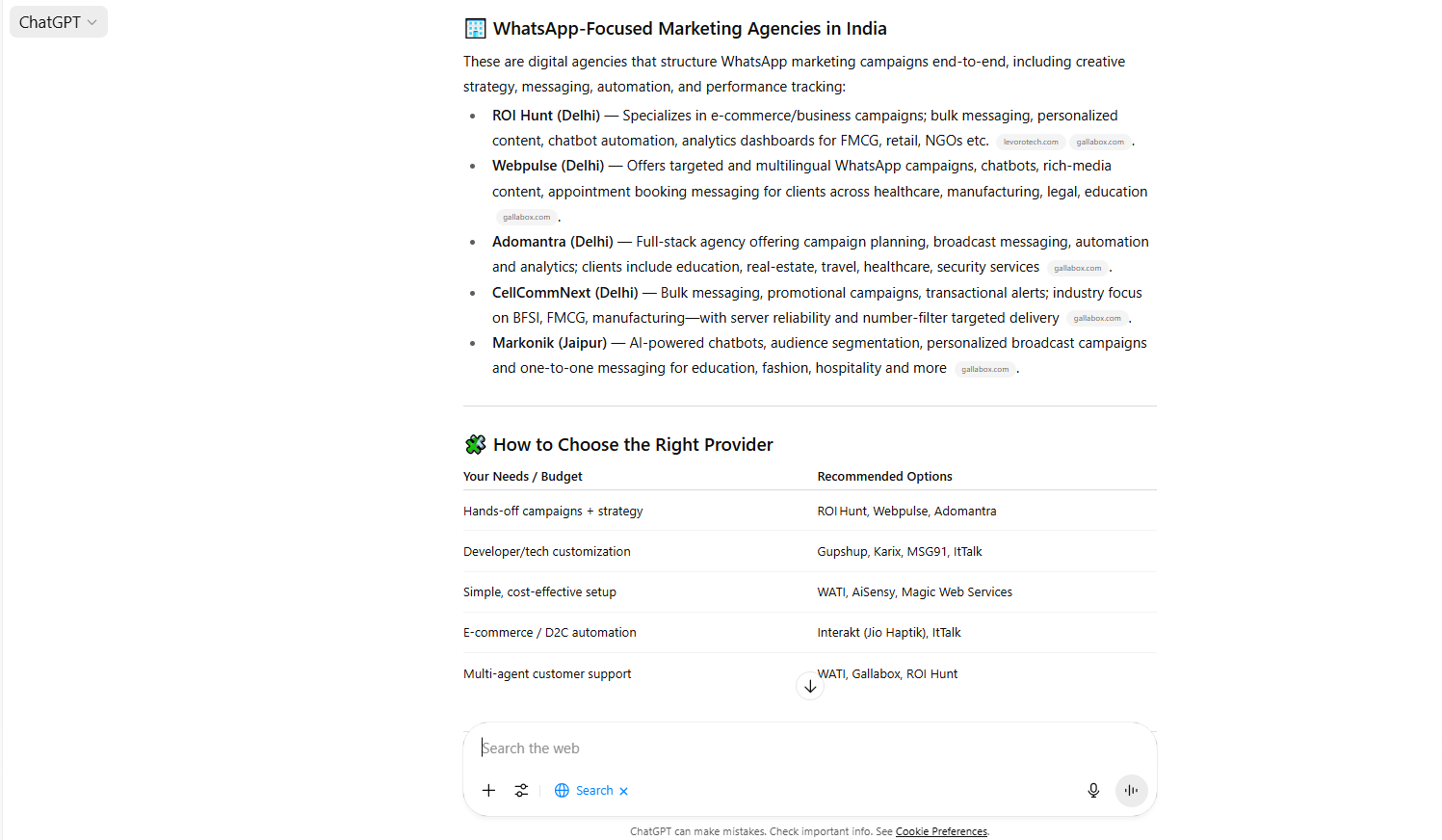
Task: Open the Cookie Preferences link
Action: coord(941,831)
